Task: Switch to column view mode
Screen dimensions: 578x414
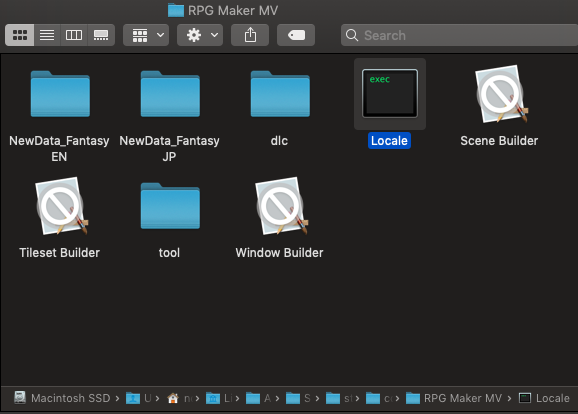Action: 74,35
